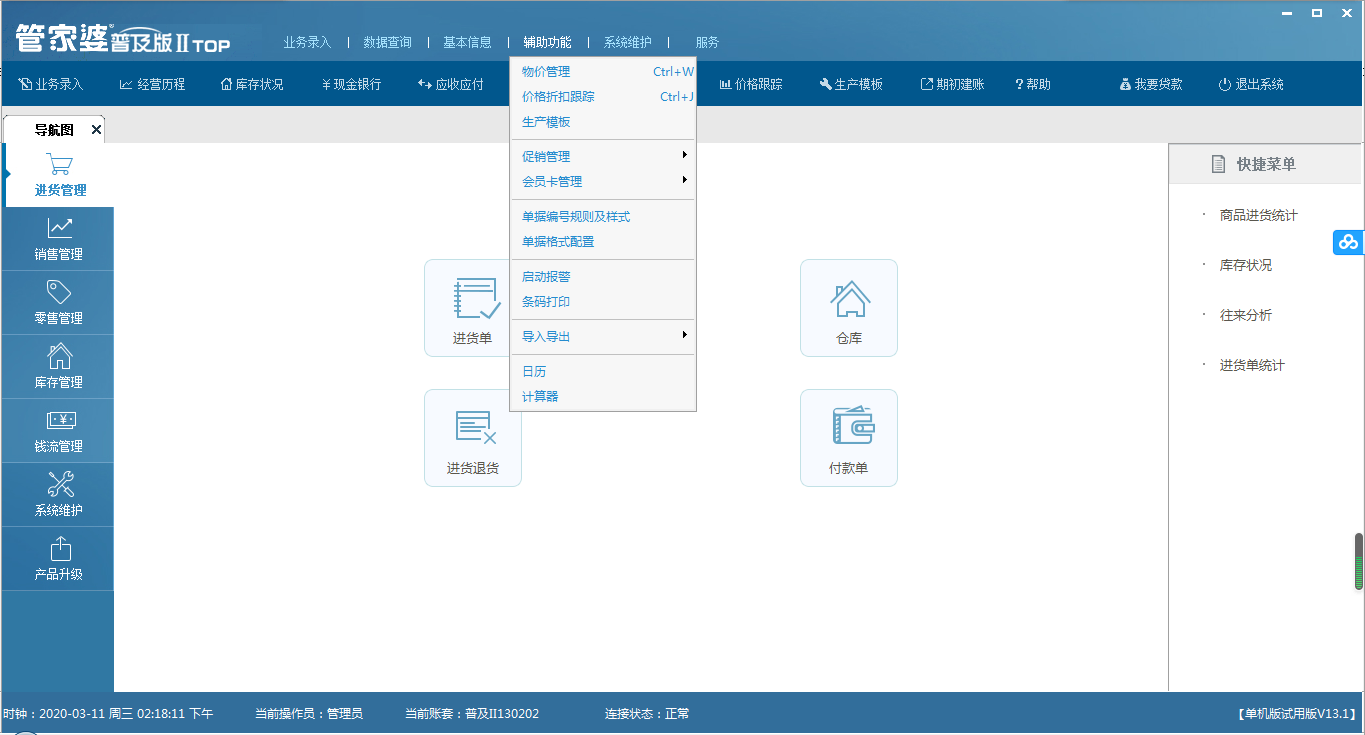Click the 进货退货 purchase return icon
1365x735 pixels.
click(473, 438)
